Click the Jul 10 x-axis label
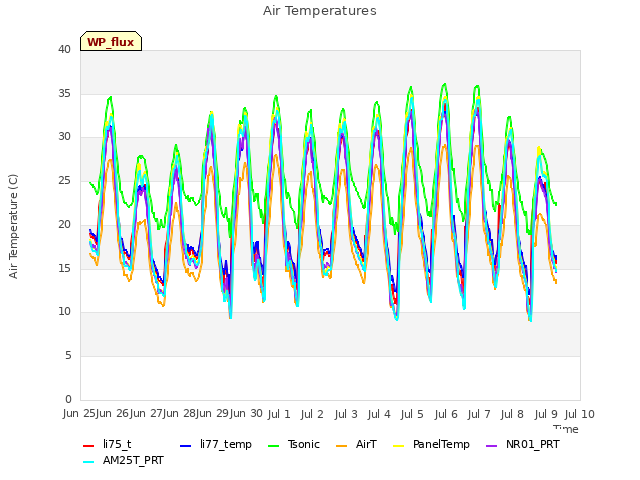 [580, 414]
